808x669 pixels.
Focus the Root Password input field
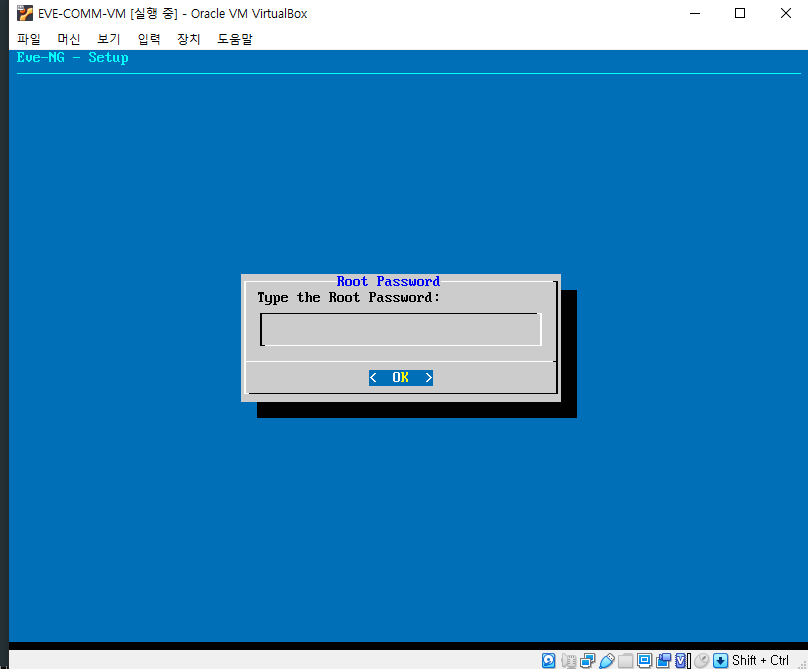(x=401, y=329)
